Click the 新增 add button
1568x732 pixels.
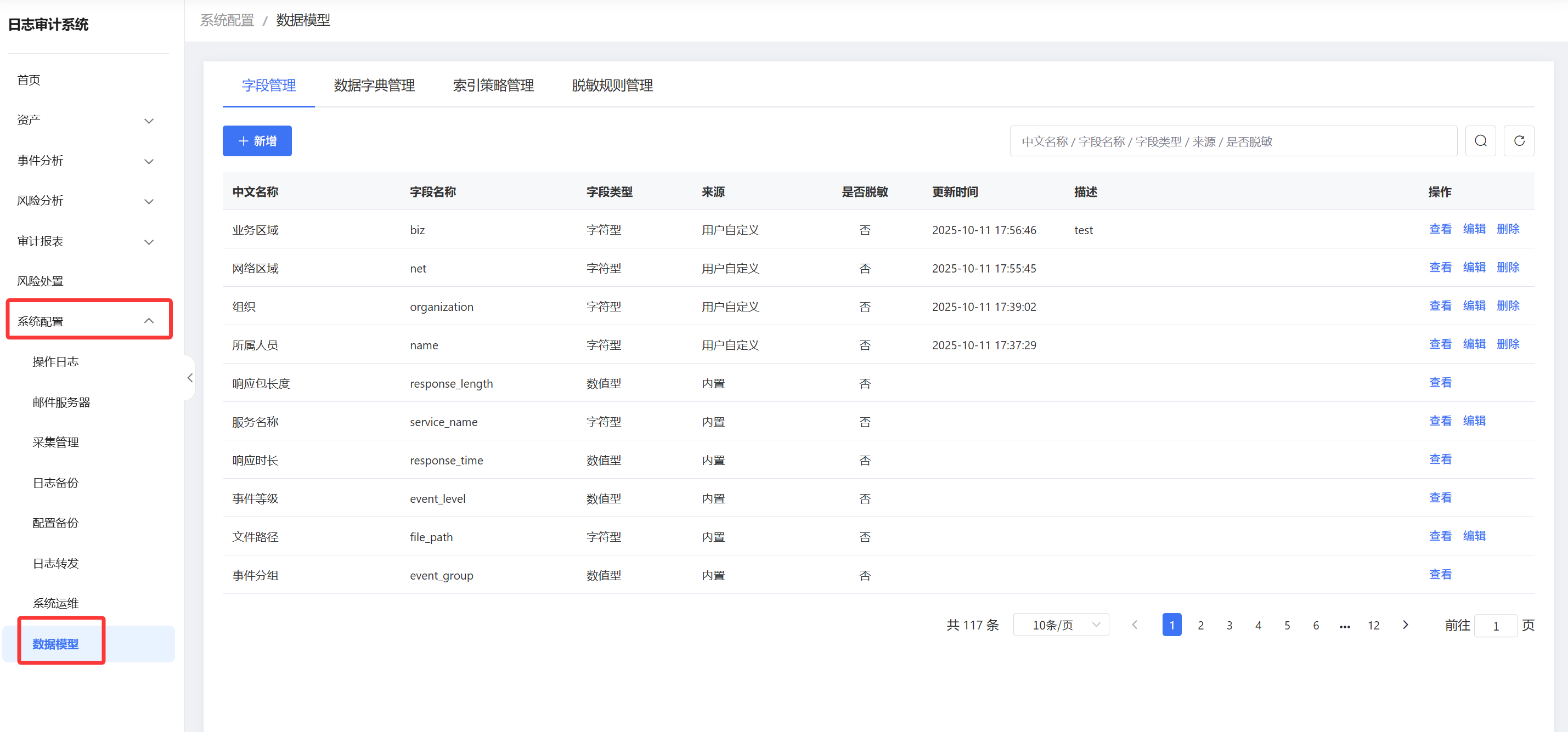click(257, 141)
